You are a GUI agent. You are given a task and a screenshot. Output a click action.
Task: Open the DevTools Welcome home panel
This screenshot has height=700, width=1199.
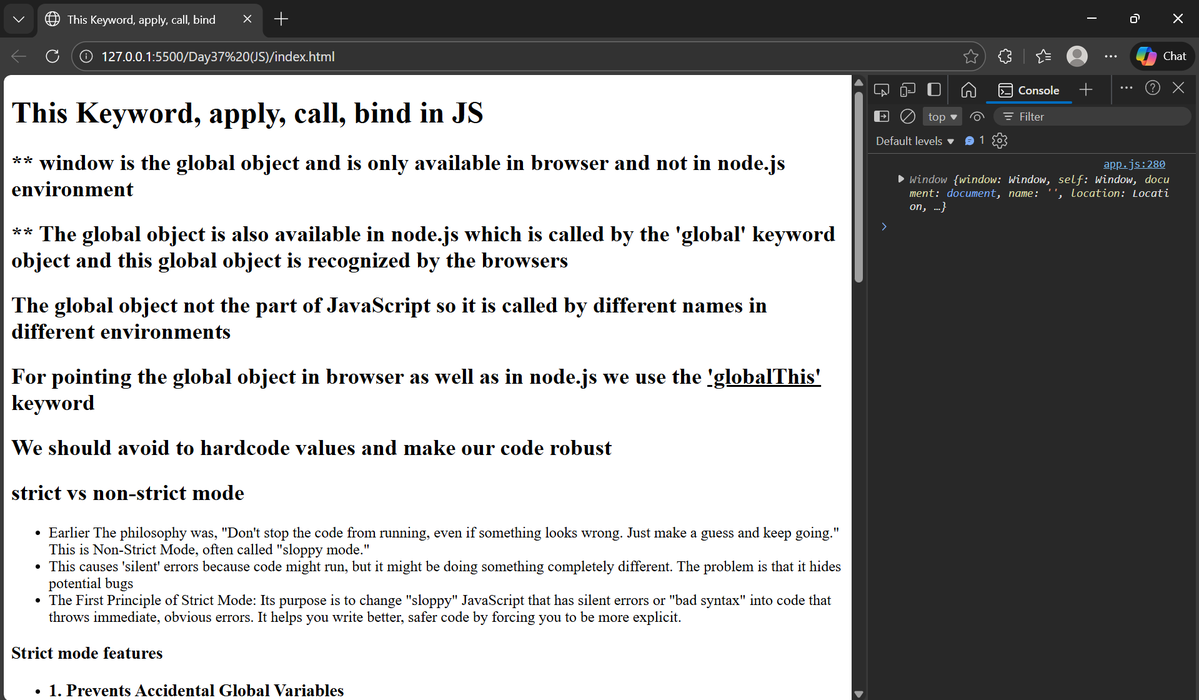coord(969,89)
